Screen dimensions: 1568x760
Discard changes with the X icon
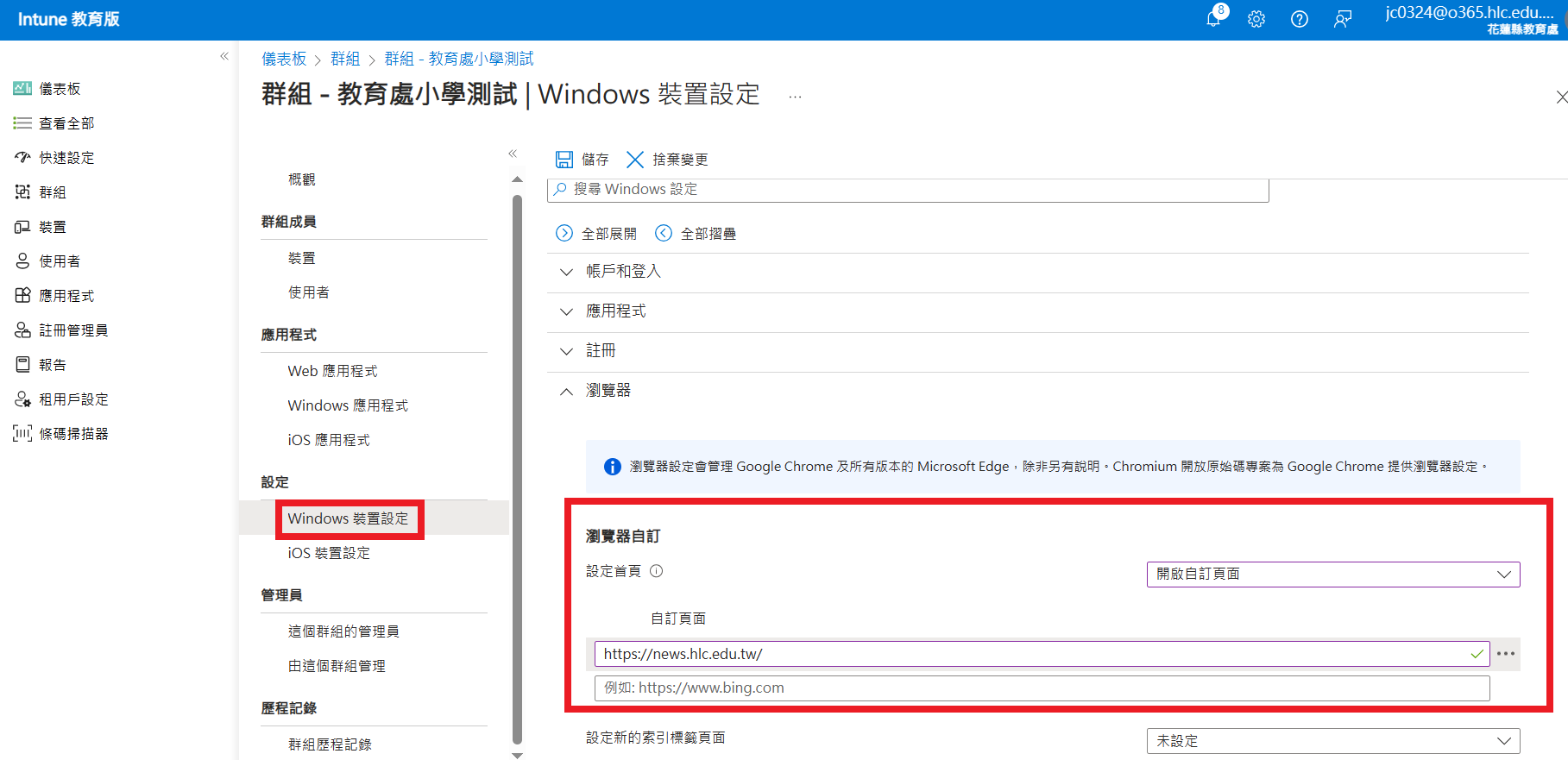pos(635,160)
